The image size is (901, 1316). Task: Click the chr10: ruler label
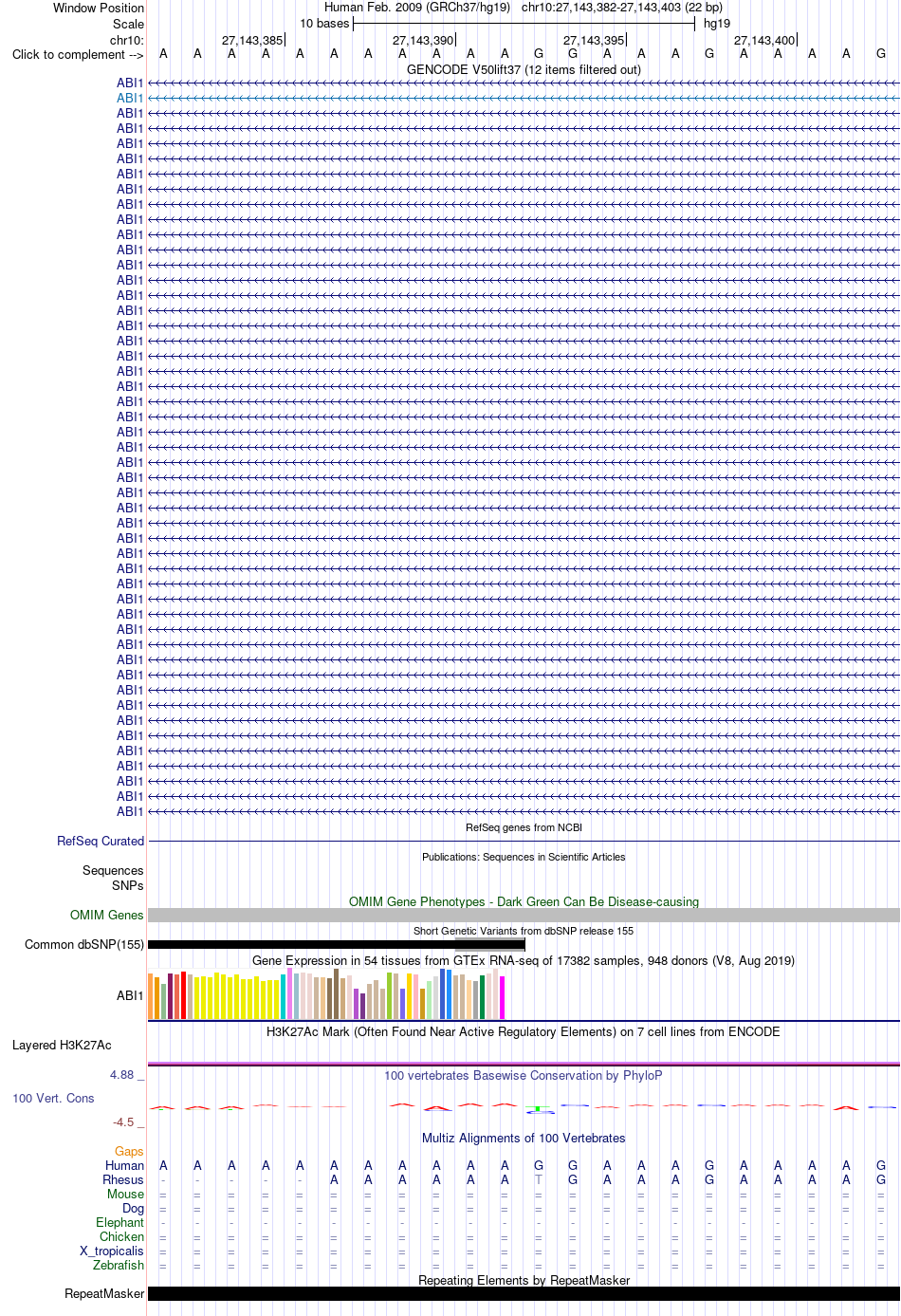[127, 41]
